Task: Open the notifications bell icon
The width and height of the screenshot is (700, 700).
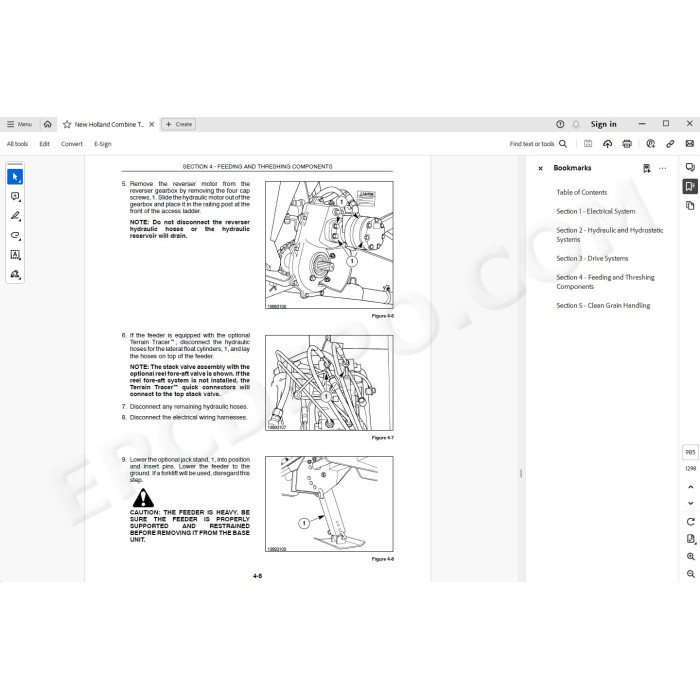Action: coord(576,124)
